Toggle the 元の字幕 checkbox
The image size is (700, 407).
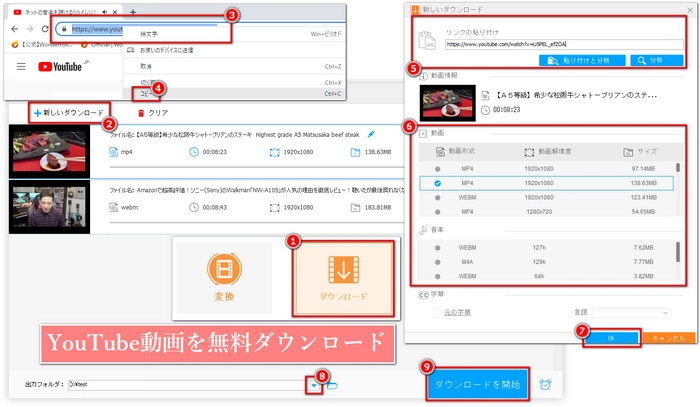(x=438, y=313)
